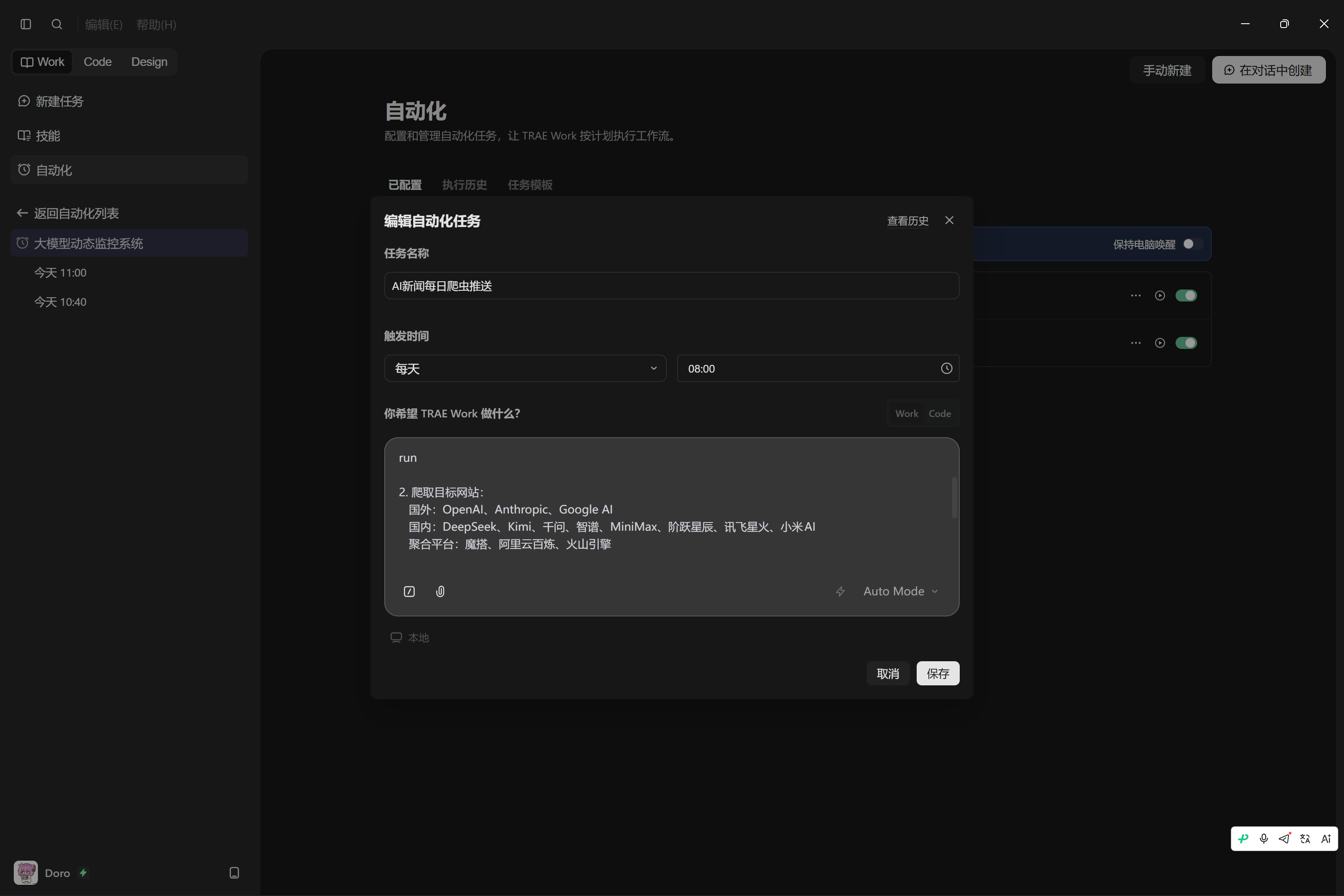Screen dimensions: 1344x896
Task: Disable the second automation task switch
Action: click(x=1186, y=343)
